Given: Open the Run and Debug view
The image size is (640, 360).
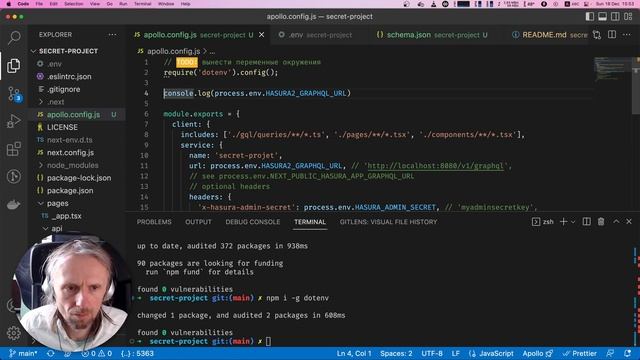Looking at the screenshot, I should [13, 121].
